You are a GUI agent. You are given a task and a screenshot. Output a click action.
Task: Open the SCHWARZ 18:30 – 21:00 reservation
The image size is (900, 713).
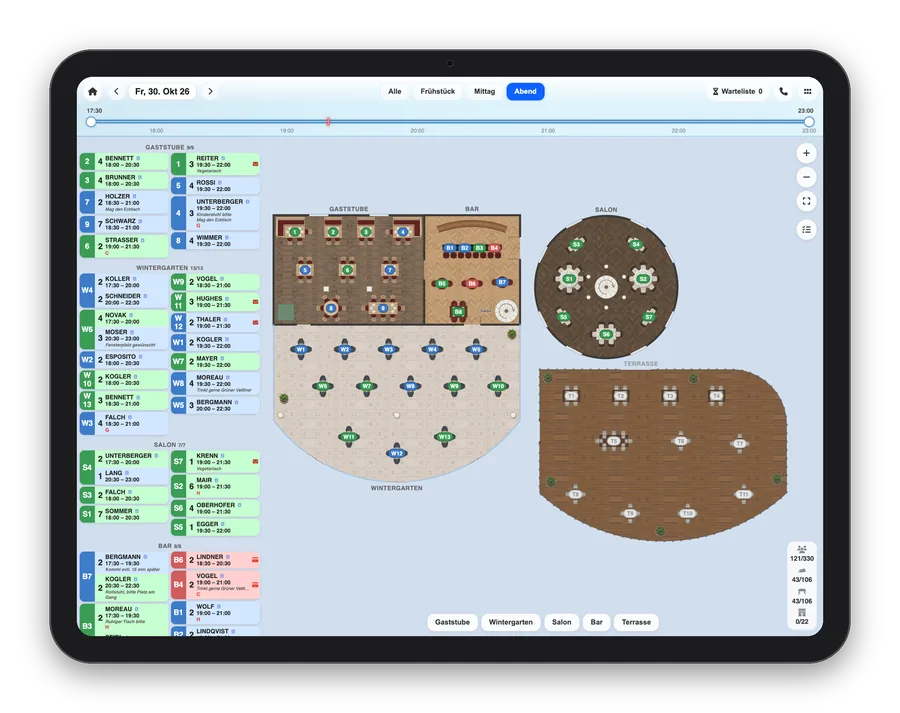point(125,224)
